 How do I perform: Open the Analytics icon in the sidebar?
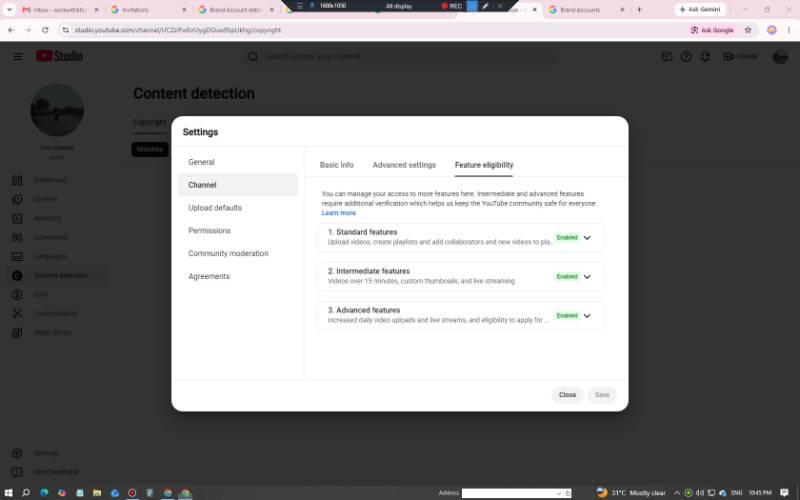tap(17, 218)
